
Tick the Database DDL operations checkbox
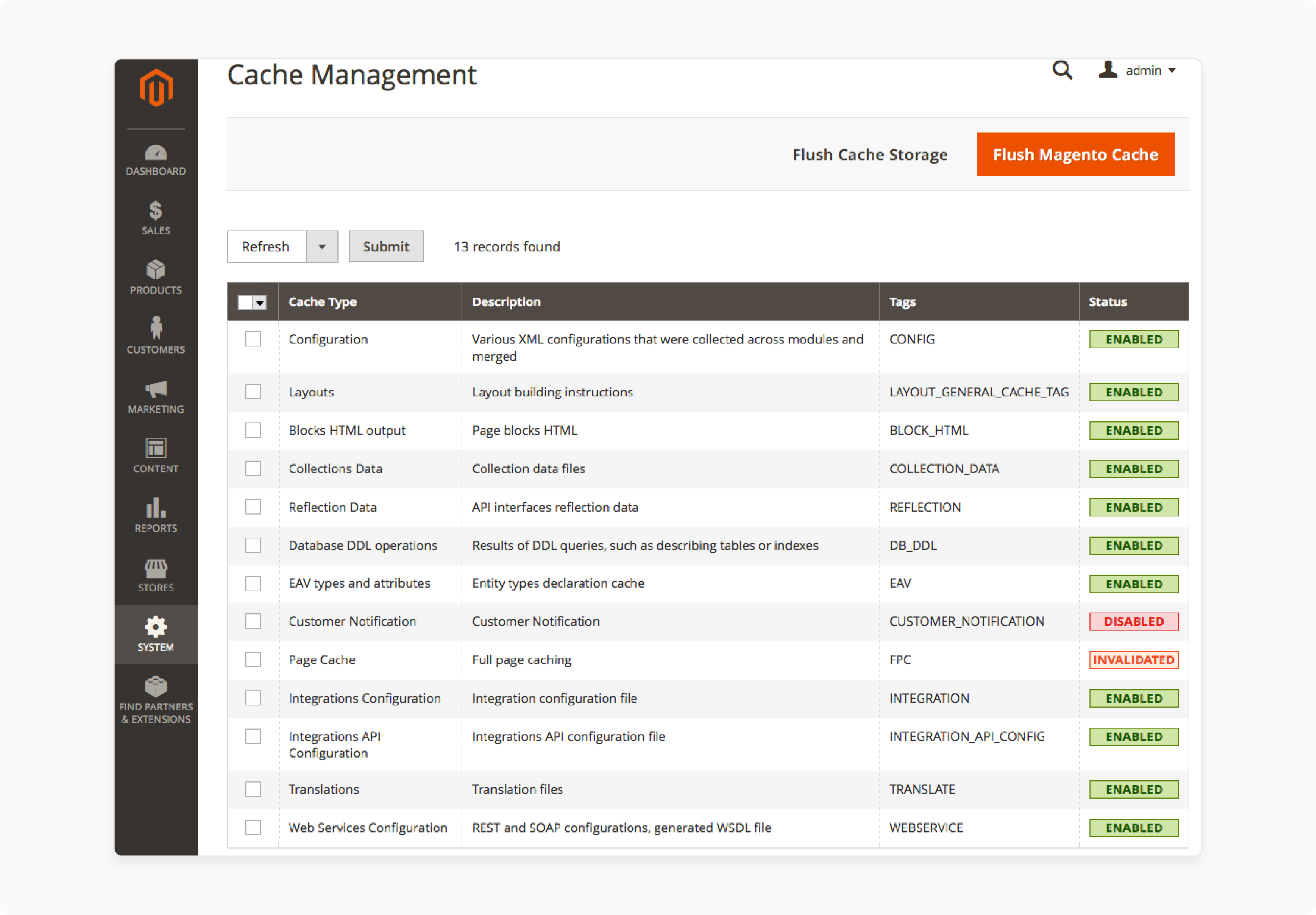[253, 545]
